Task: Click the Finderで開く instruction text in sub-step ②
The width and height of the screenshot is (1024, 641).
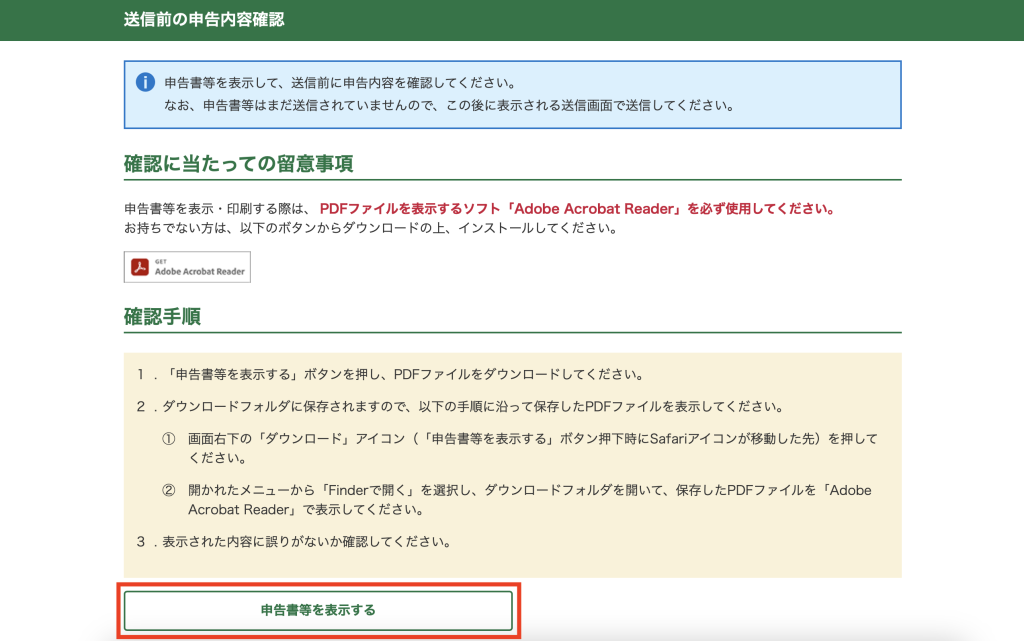Action: coord(530,491)
